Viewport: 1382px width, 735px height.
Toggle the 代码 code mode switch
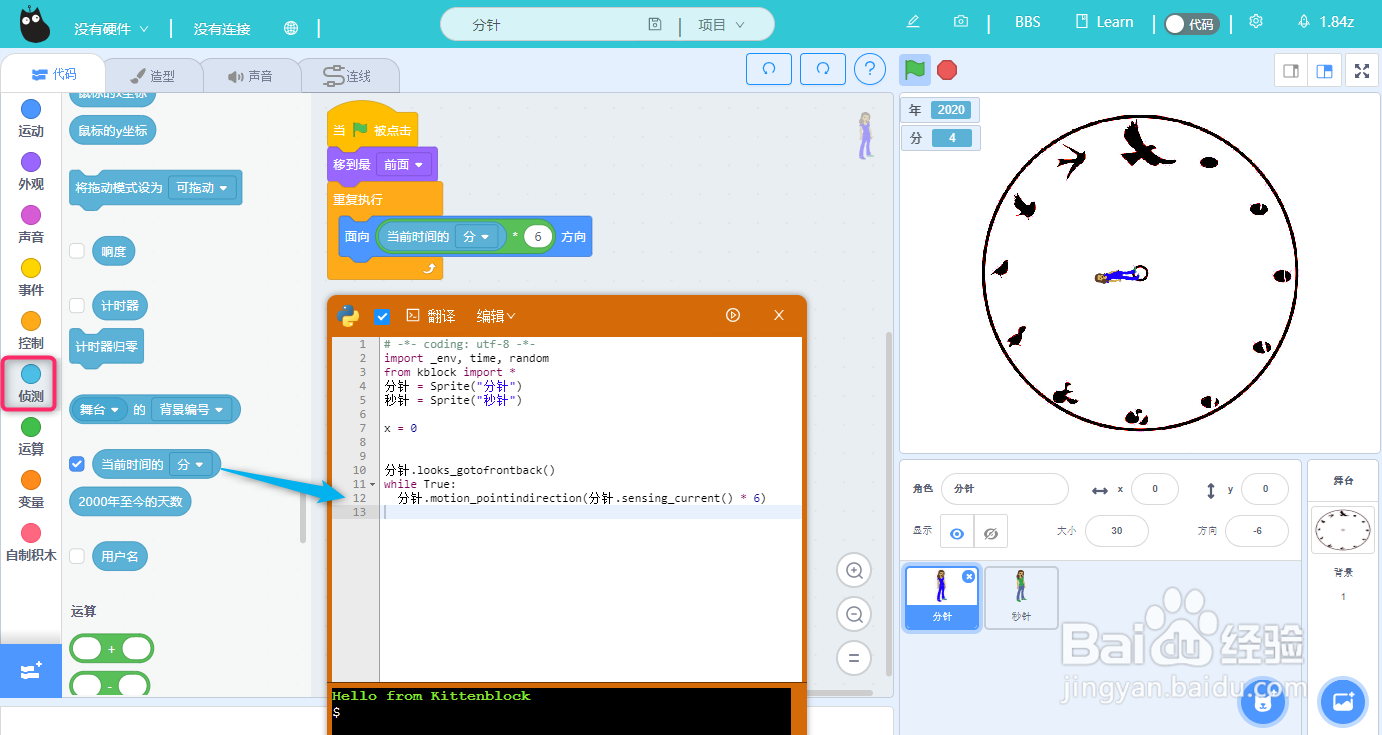[x=1192, y=24]
